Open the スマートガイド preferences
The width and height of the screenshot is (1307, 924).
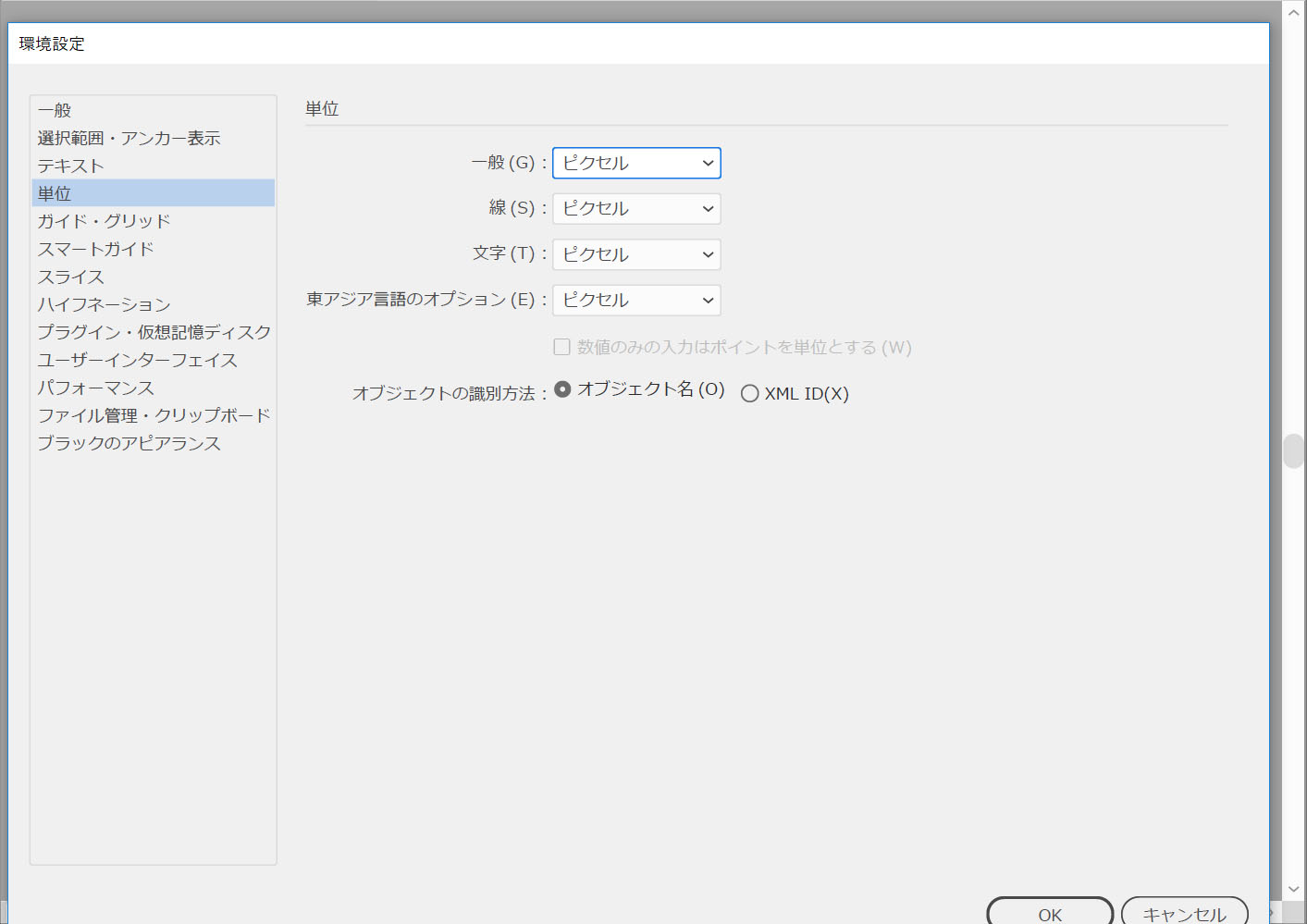[95, 250]
